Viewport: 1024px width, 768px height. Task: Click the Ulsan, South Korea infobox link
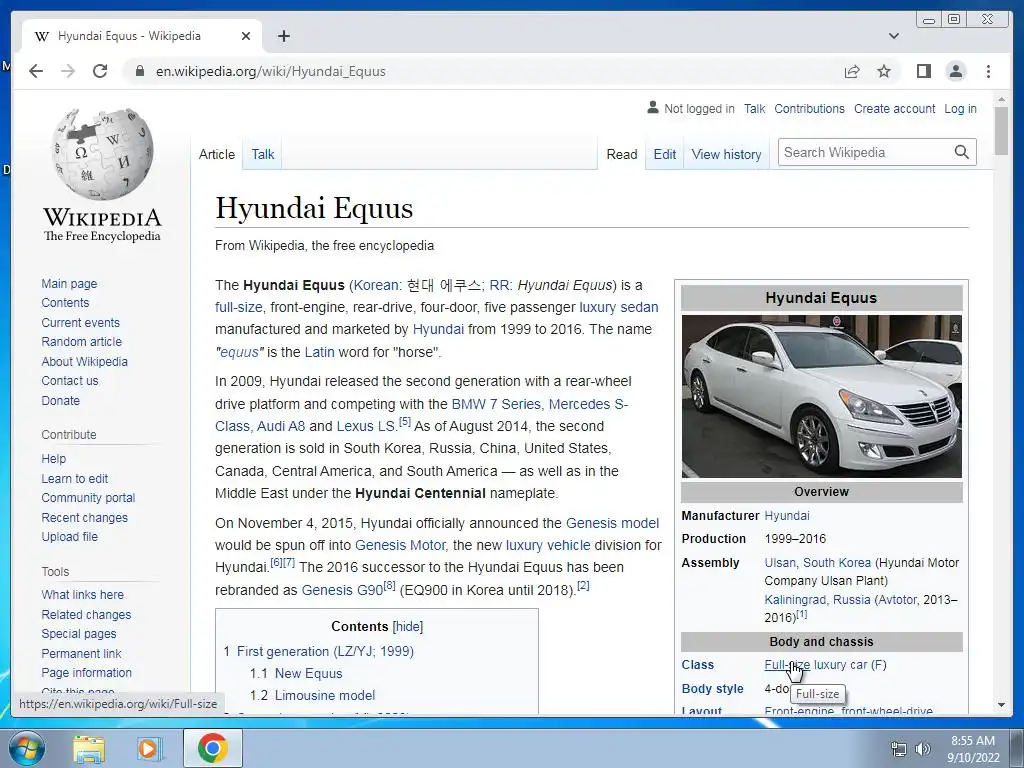818,562
